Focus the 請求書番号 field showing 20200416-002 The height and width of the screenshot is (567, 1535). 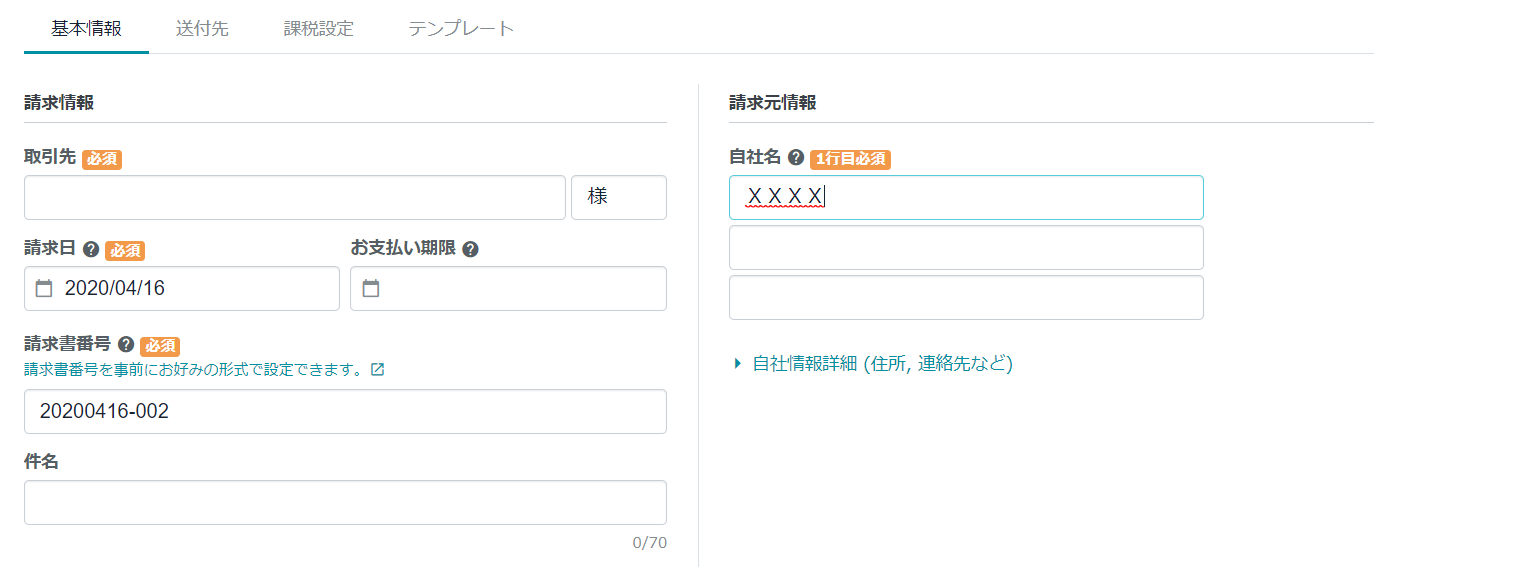[345, 412]
